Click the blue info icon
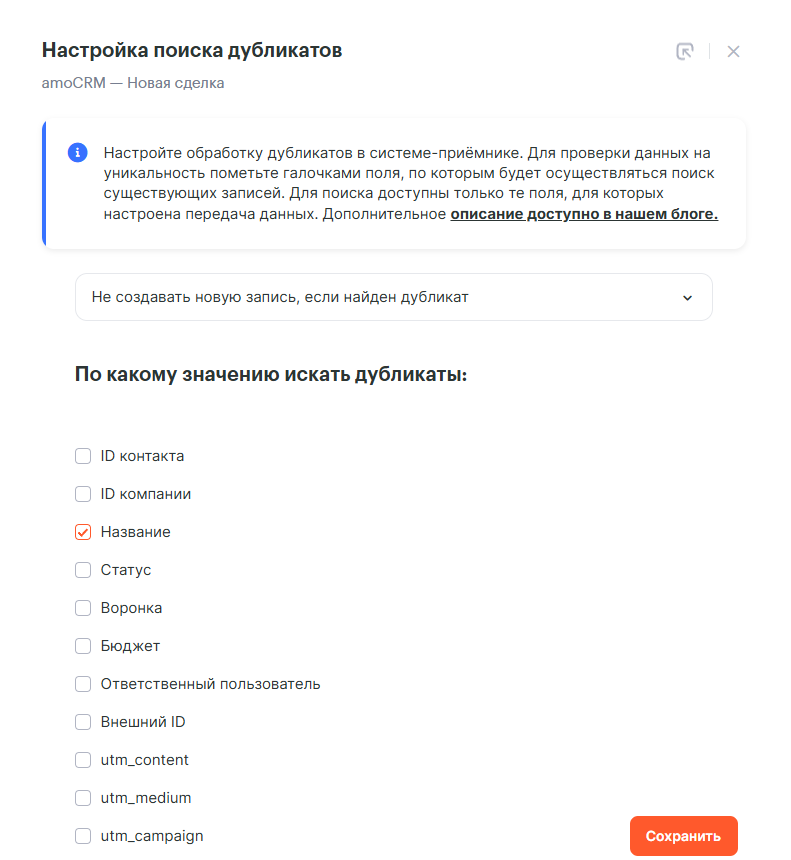The width and height of the screenshot is (791, 860). (77, 153)
